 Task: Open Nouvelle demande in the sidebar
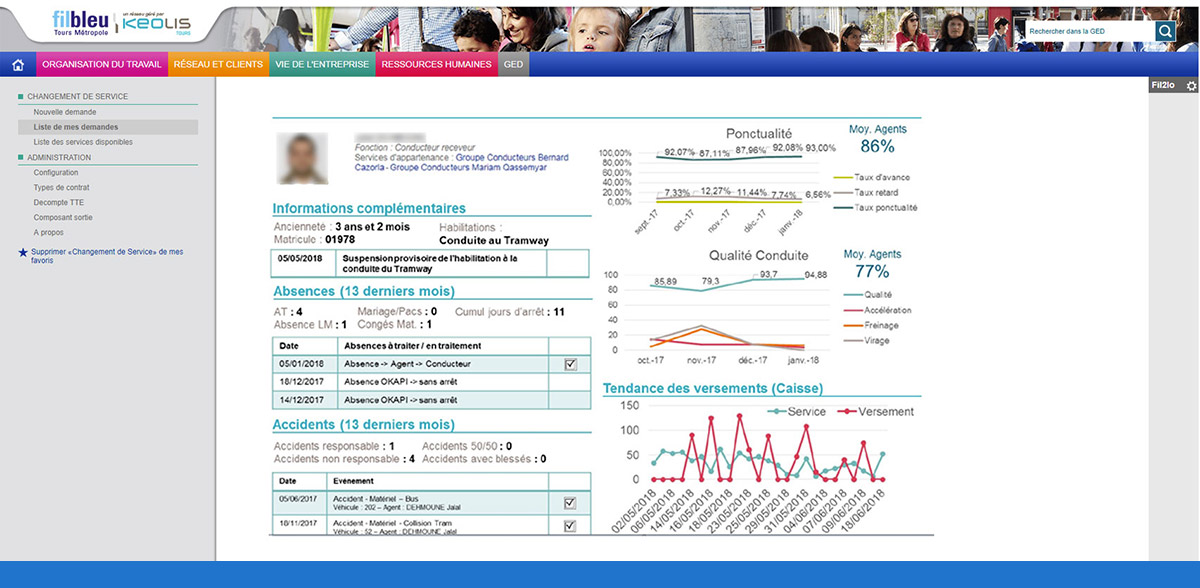click(65, 112)
